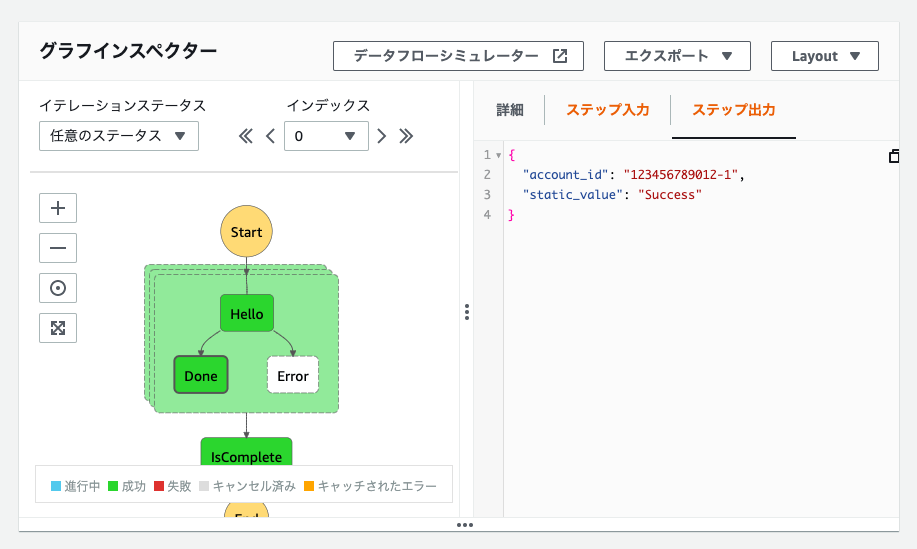The height and width of the screenshot is (549, 917).
Task: Open the エクスポート dropdown button
Action: [677, 56]
